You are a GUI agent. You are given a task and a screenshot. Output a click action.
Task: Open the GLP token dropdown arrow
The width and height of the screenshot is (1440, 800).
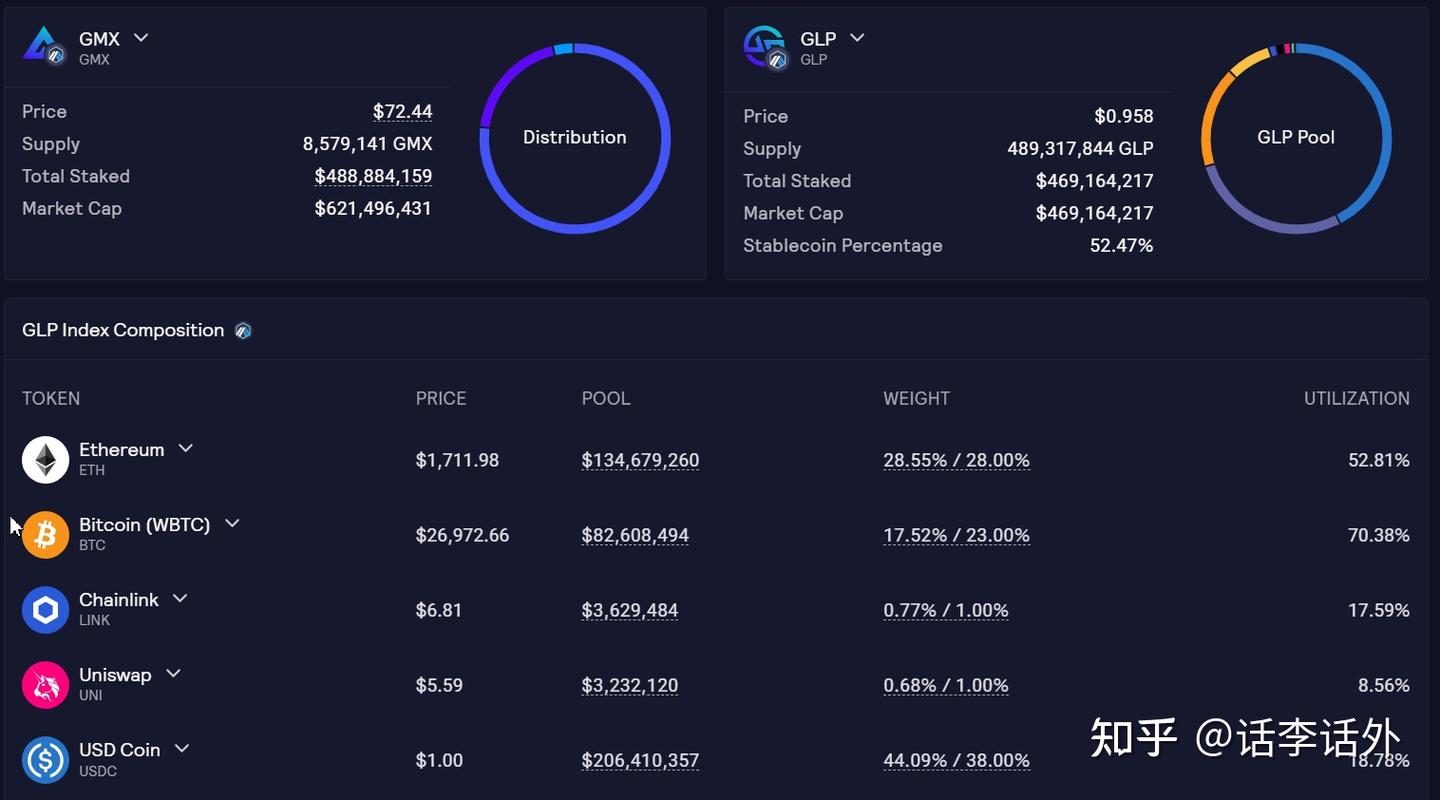[857, 38]
